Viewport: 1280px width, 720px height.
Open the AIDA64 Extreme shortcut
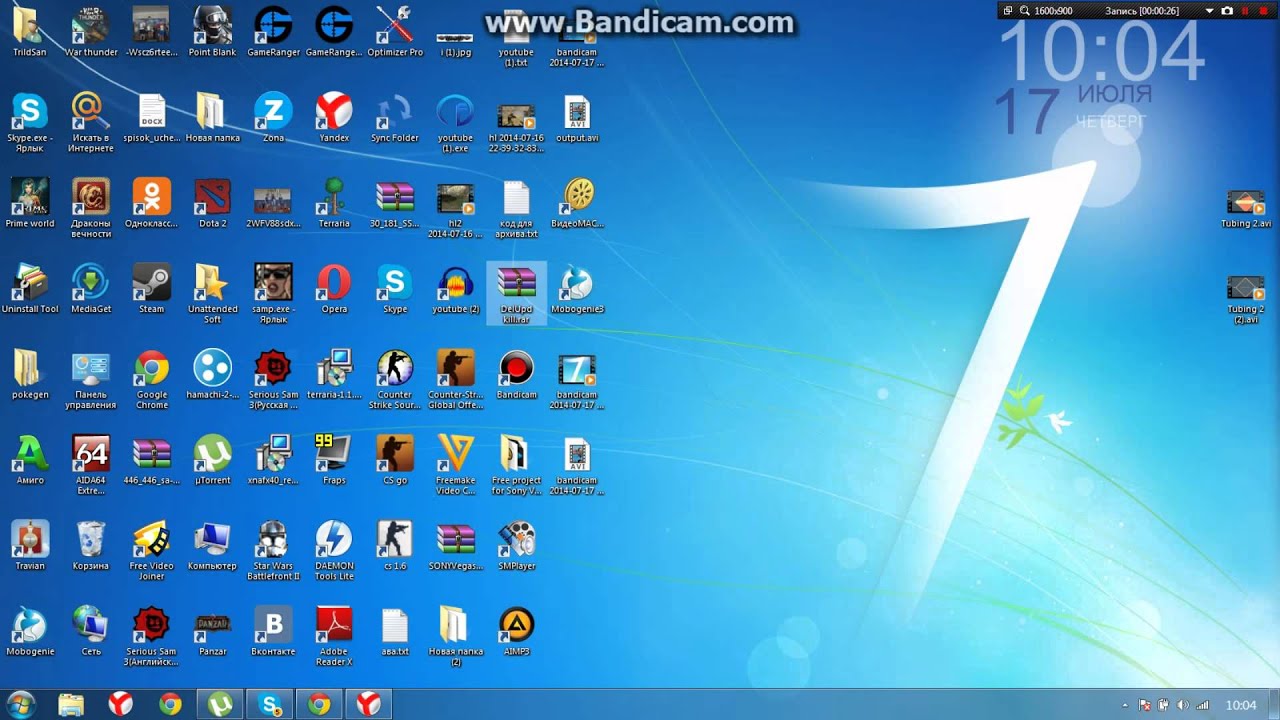[x=91, y=466]
